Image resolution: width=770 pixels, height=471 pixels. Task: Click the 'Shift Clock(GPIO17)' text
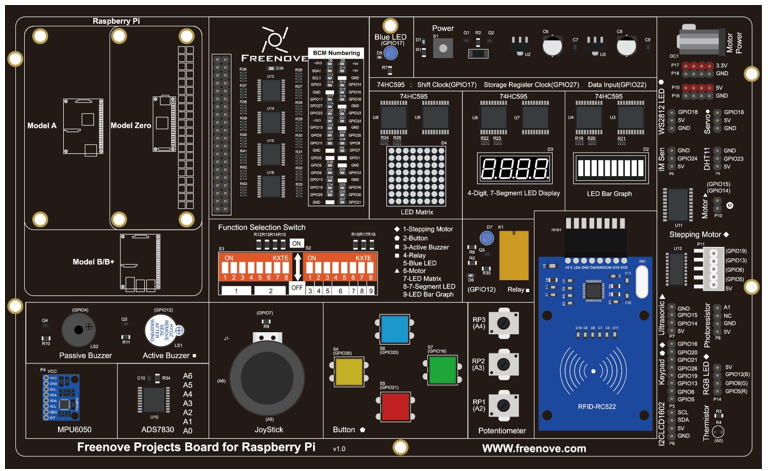click(x=447, y=84)
